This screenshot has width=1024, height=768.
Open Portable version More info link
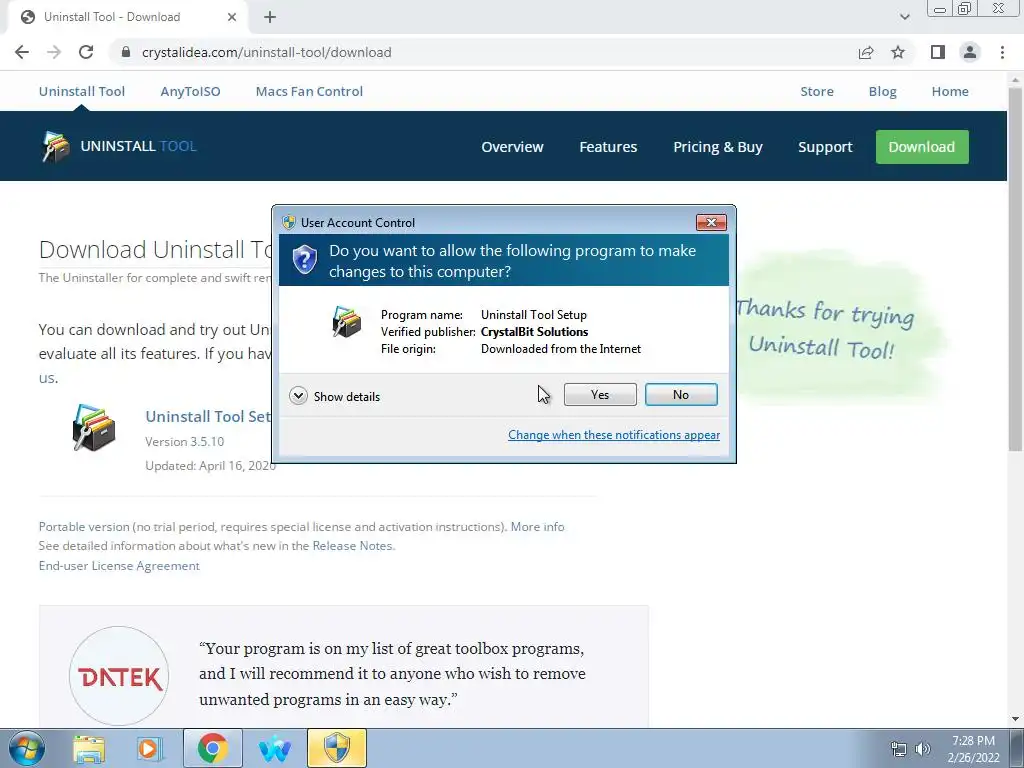(x=537, y=526)
